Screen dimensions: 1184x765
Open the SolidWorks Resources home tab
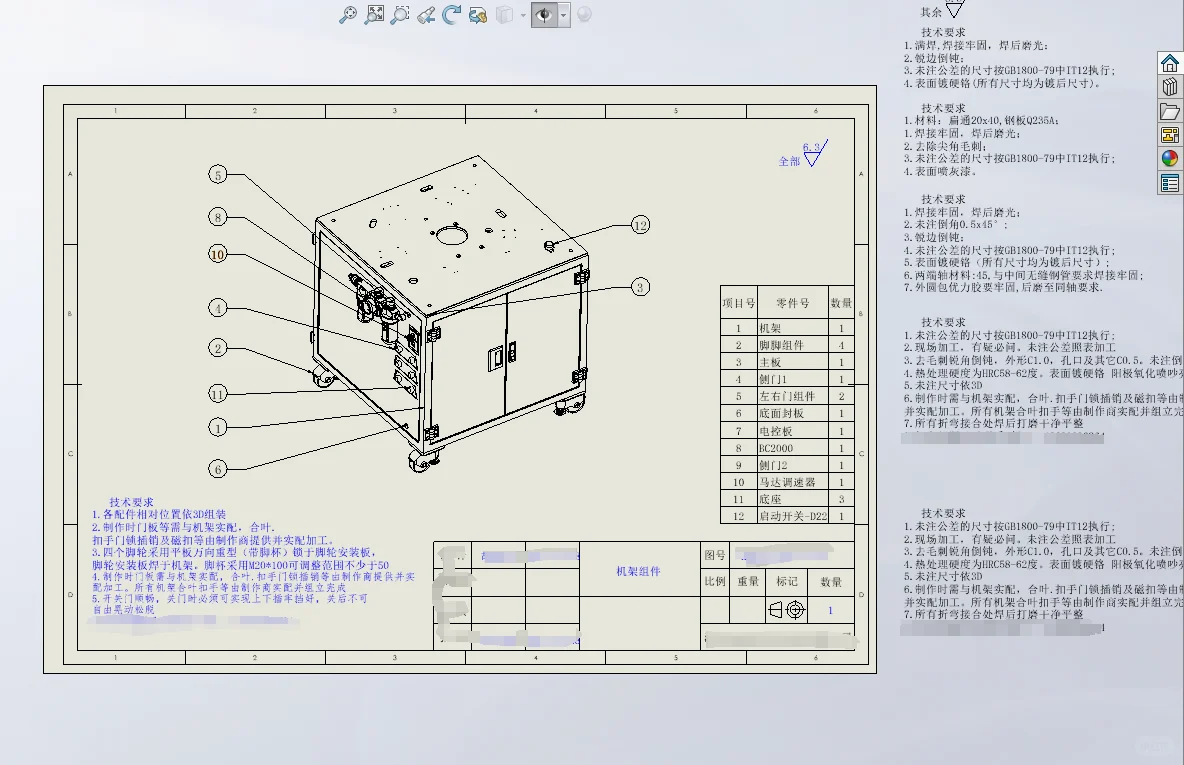pos(1170,63)
